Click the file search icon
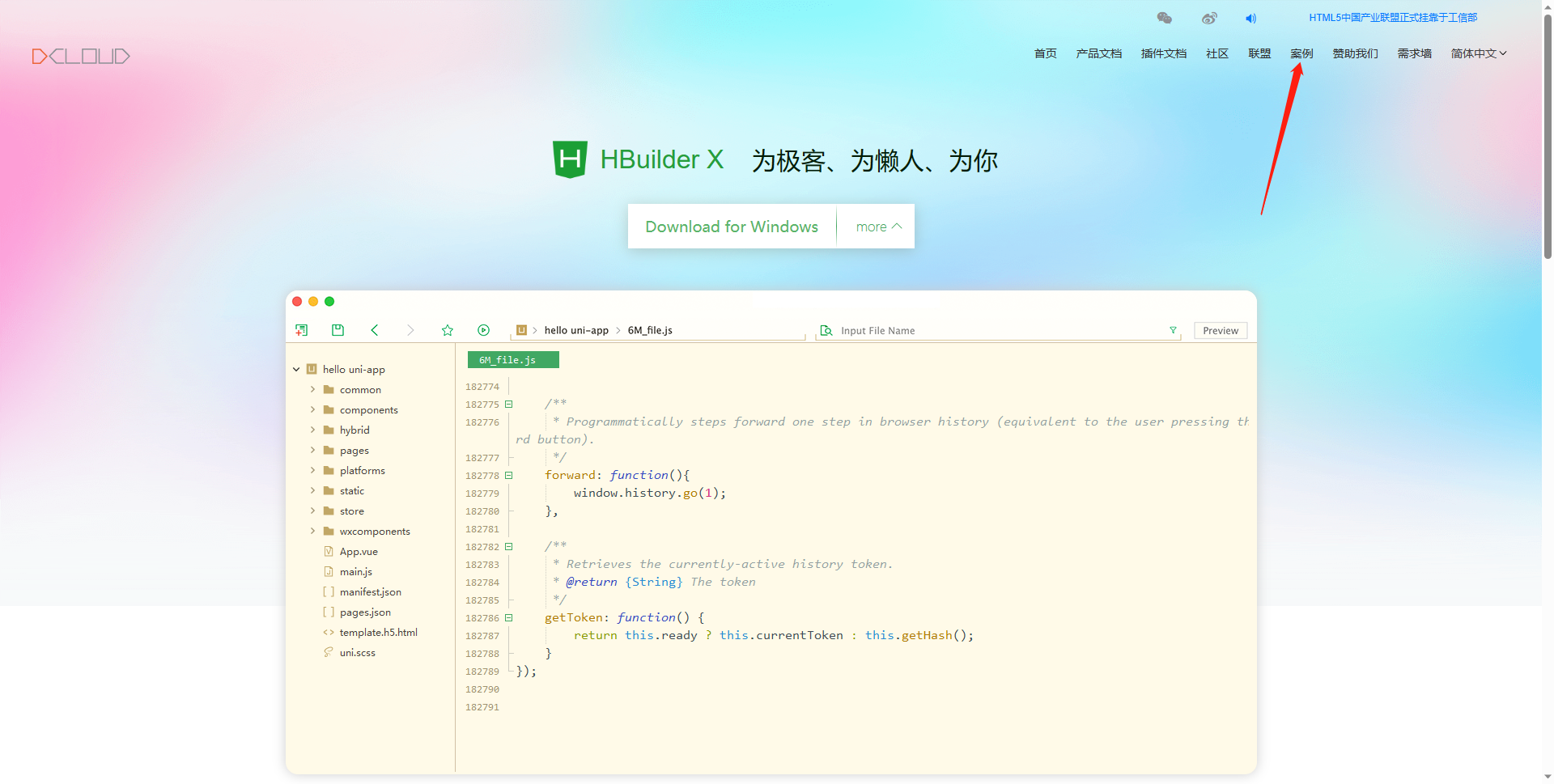 click(826, 330)
